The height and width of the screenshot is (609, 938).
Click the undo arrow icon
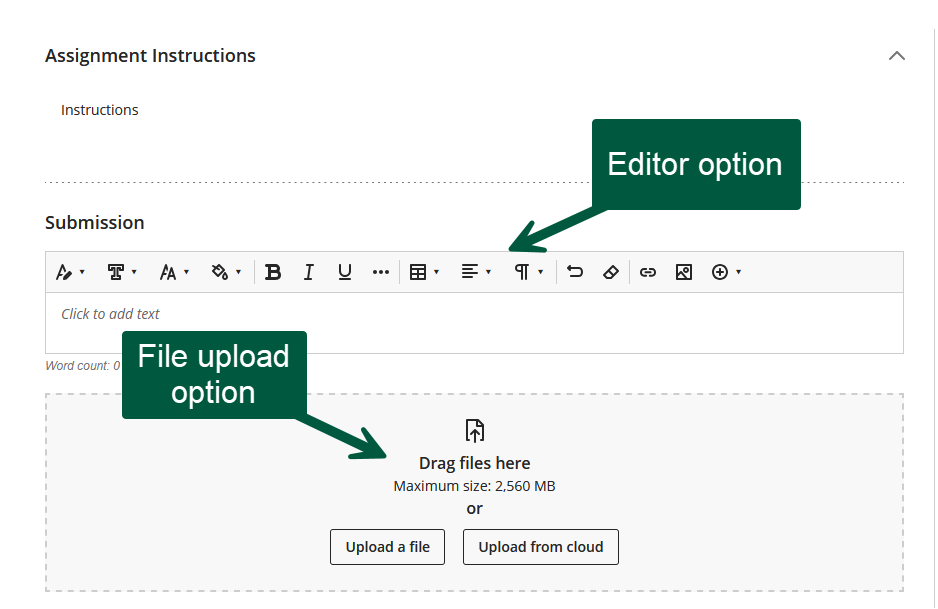pyautogui.click(x=575, y=272)
